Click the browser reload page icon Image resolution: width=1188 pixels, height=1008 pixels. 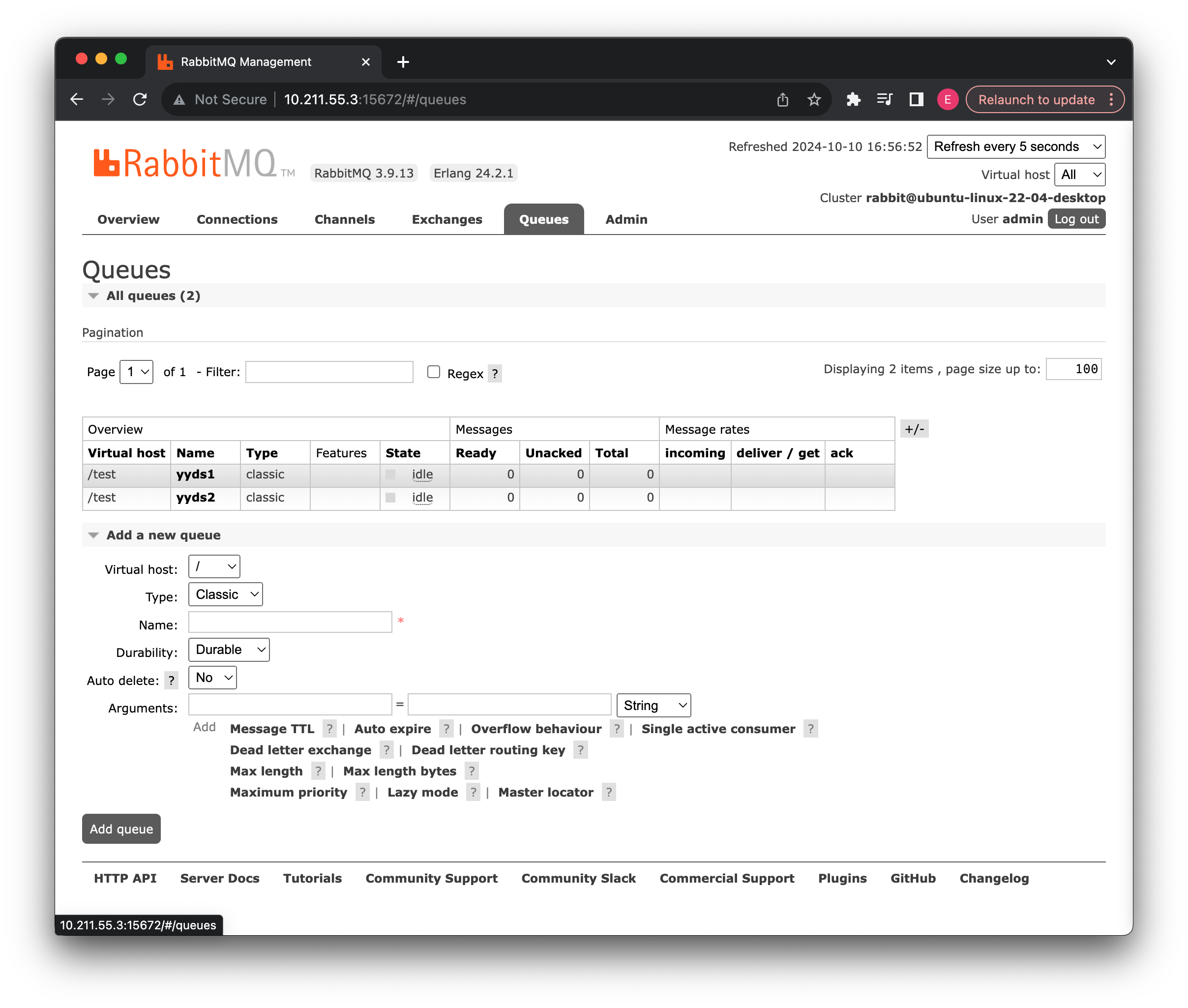140,99
